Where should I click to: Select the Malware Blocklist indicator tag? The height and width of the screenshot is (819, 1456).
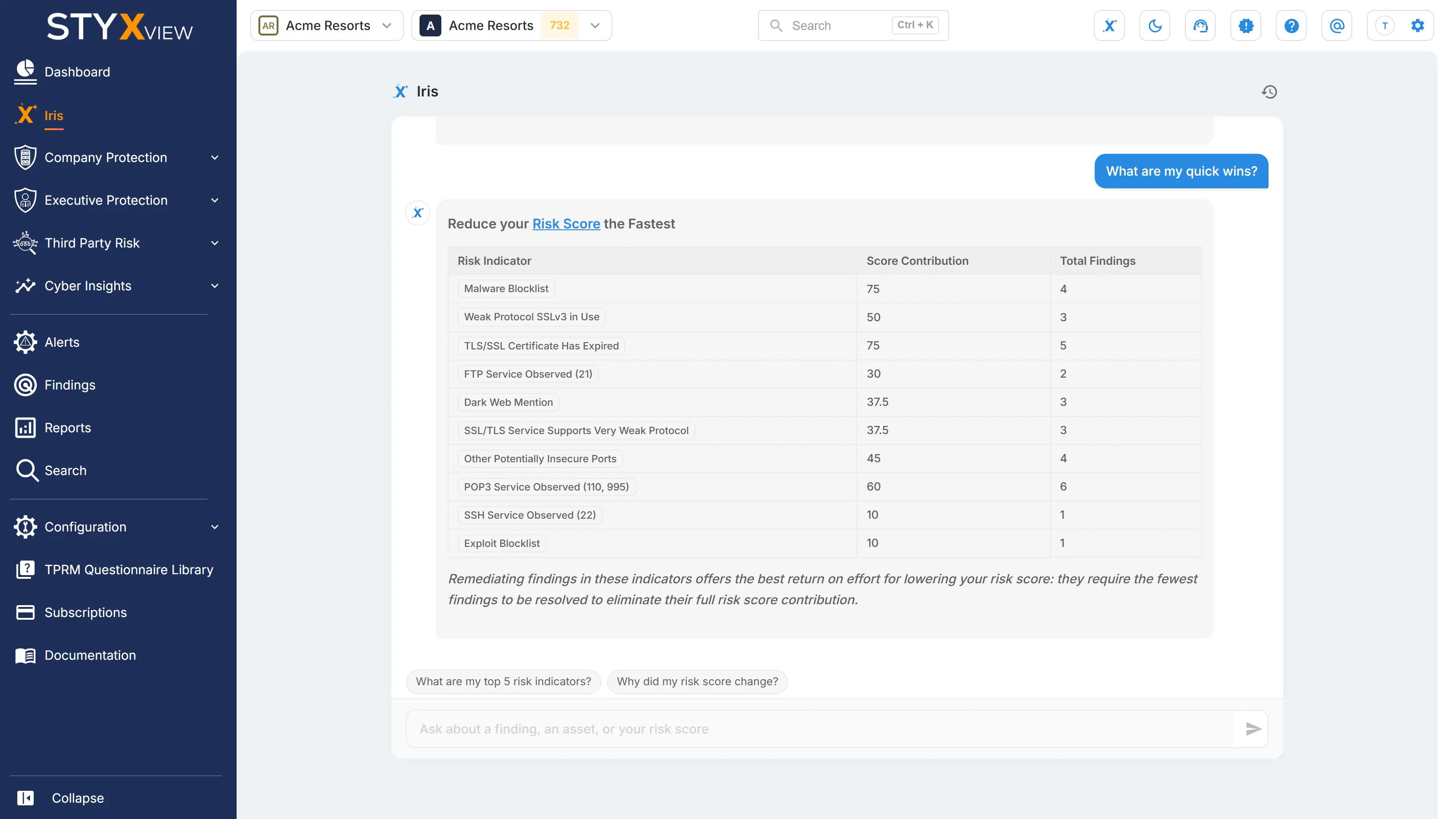[506, 289]
